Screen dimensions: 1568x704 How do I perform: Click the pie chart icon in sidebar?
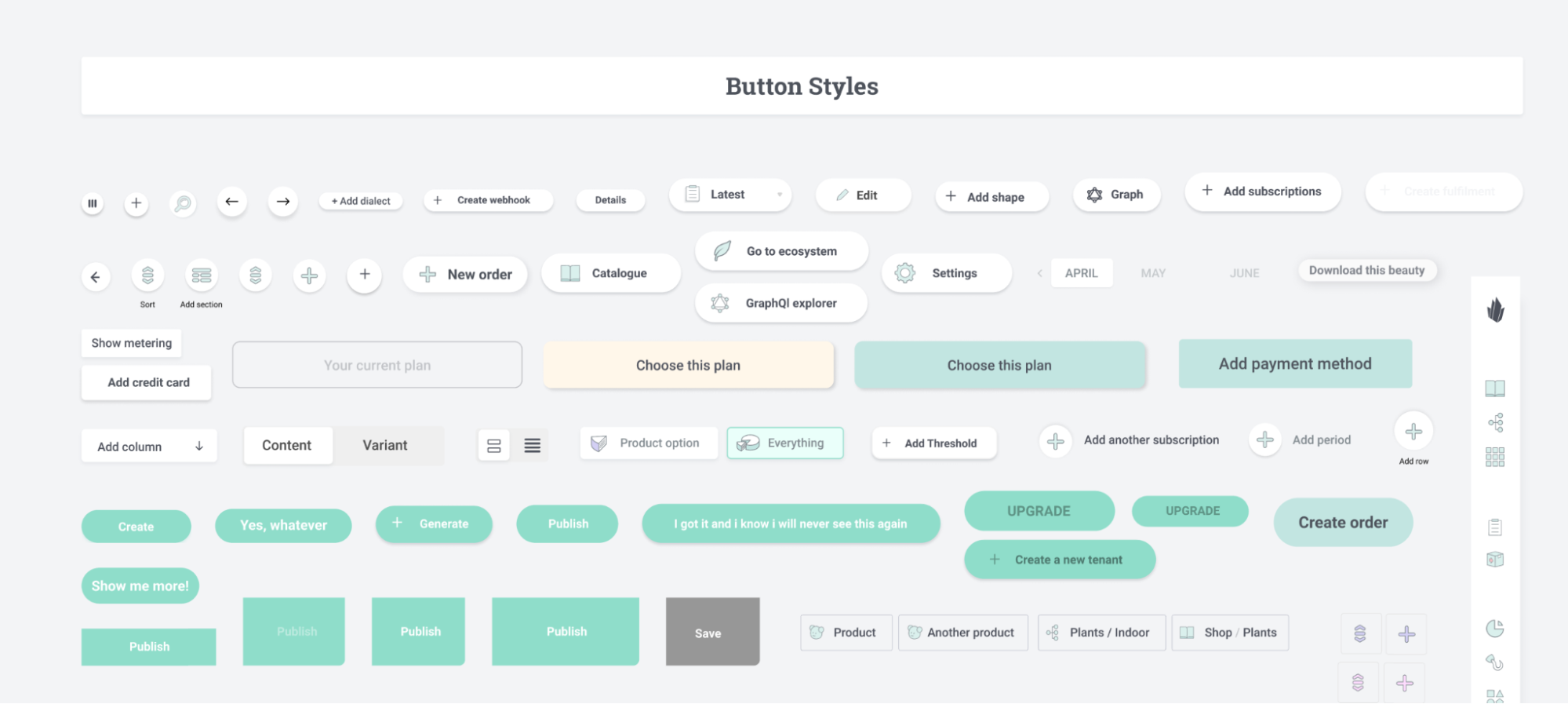tap(1495, 628)
